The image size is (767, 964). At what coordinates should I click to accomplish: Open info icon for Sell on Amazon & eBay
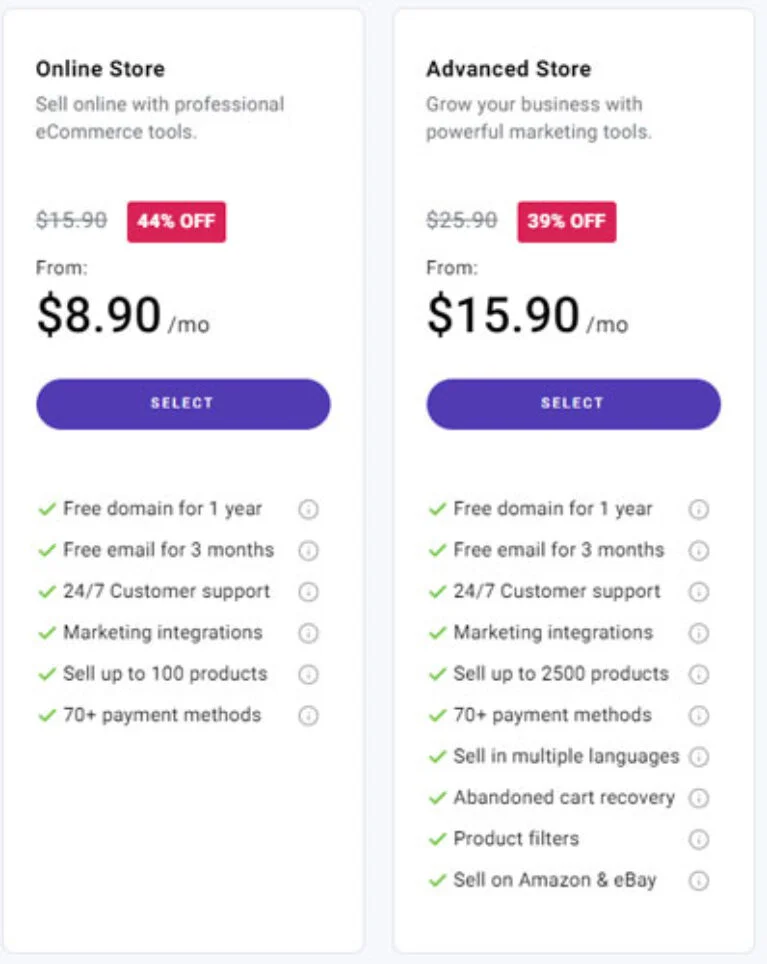pos(699,880)
